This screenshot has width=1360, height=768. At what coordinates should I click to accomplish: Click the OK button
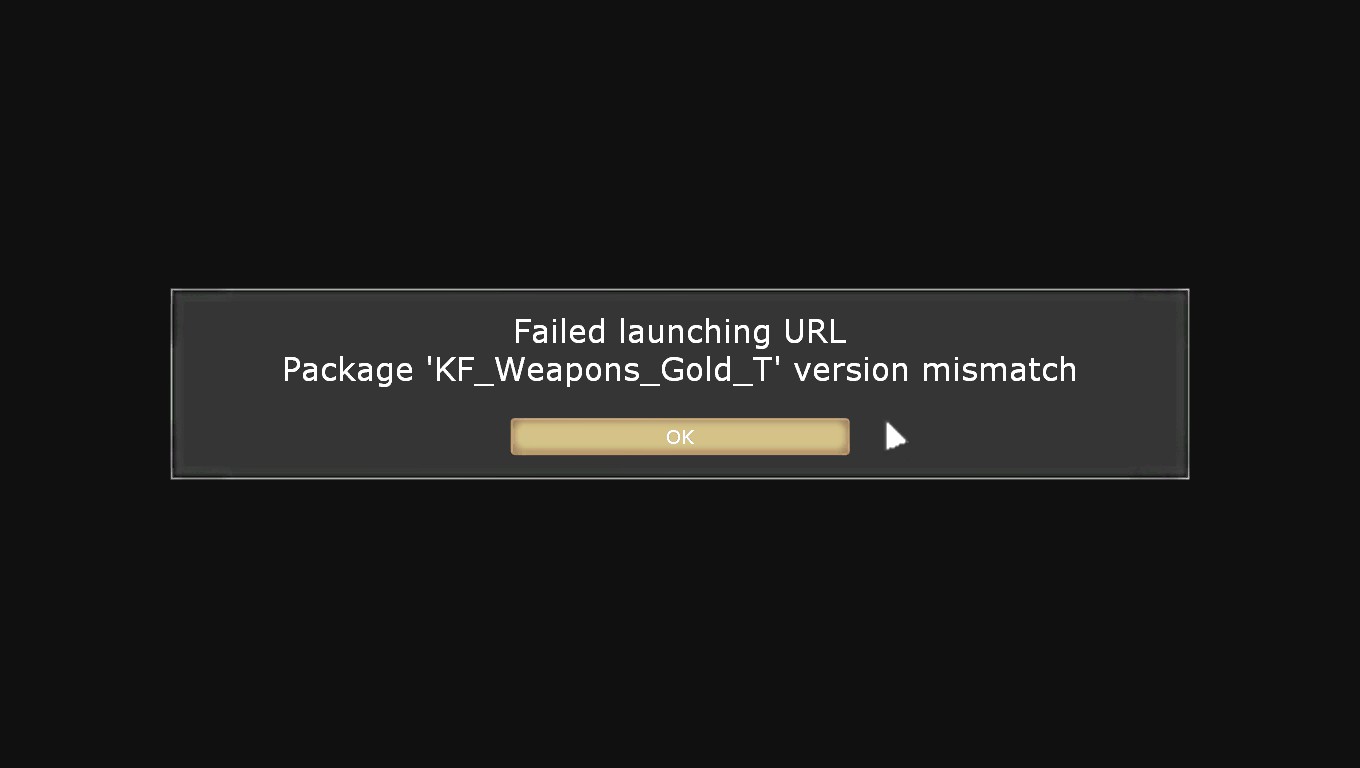click(680, 437)
